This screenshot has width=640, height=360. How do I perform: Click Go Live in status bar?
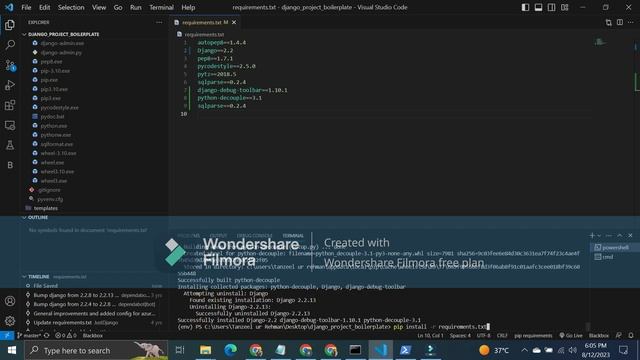571,336
